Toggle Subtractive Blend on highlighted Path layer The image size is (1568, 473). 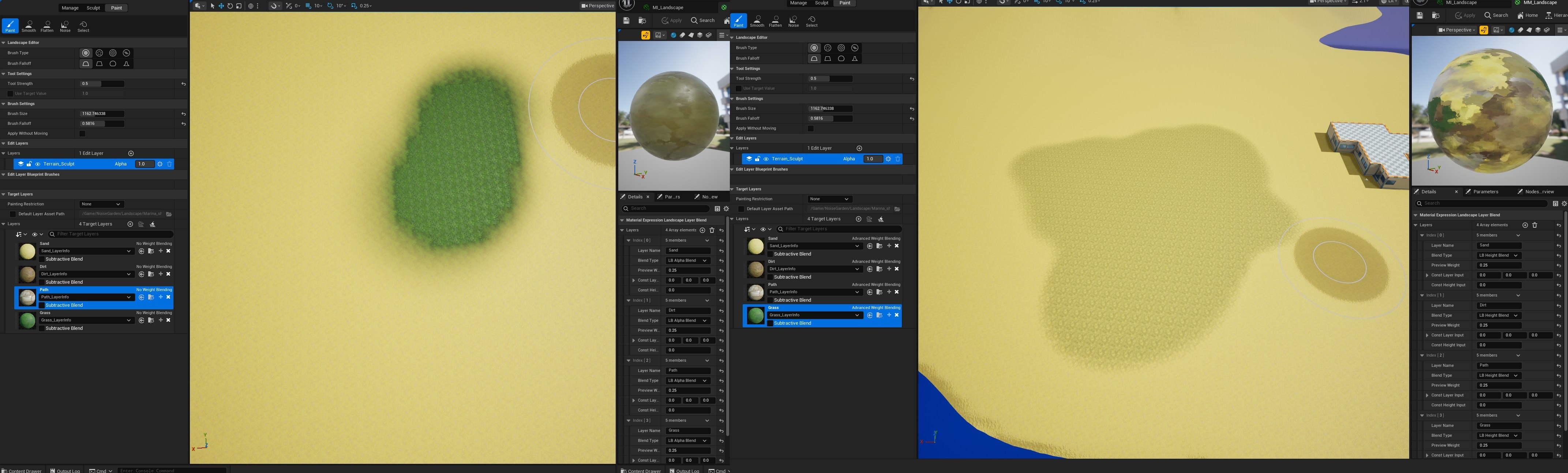point(42,306)
